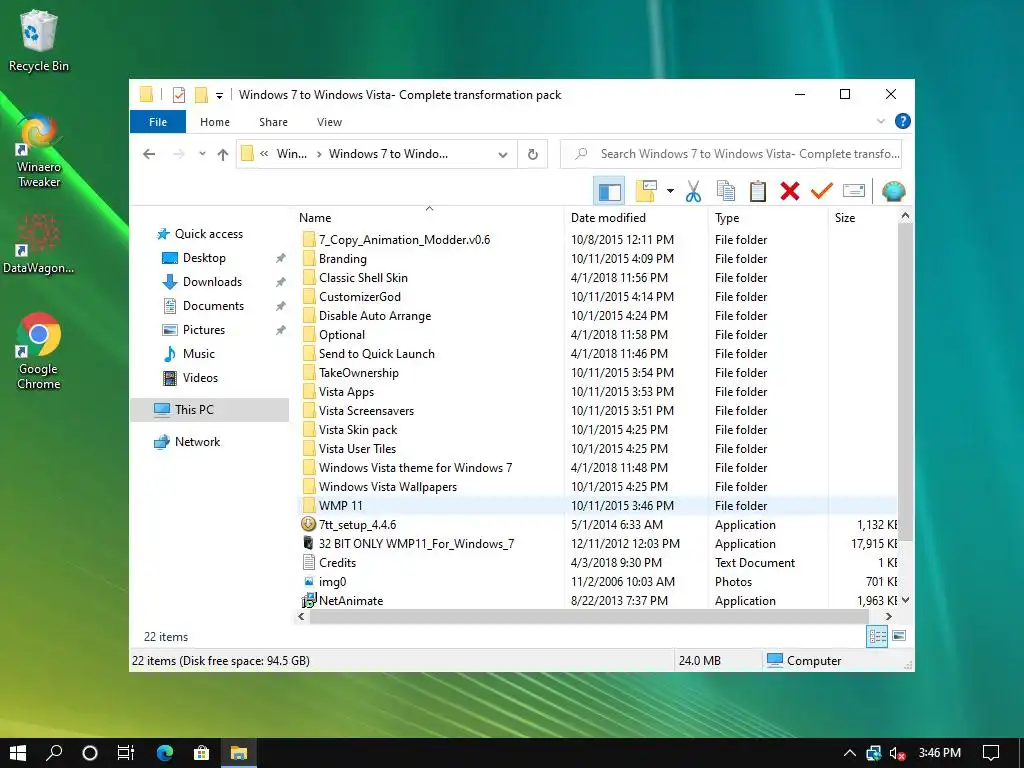The image size is (1024, 768).
Task: Open Videos in navigation pane
Action: point(200,378)
